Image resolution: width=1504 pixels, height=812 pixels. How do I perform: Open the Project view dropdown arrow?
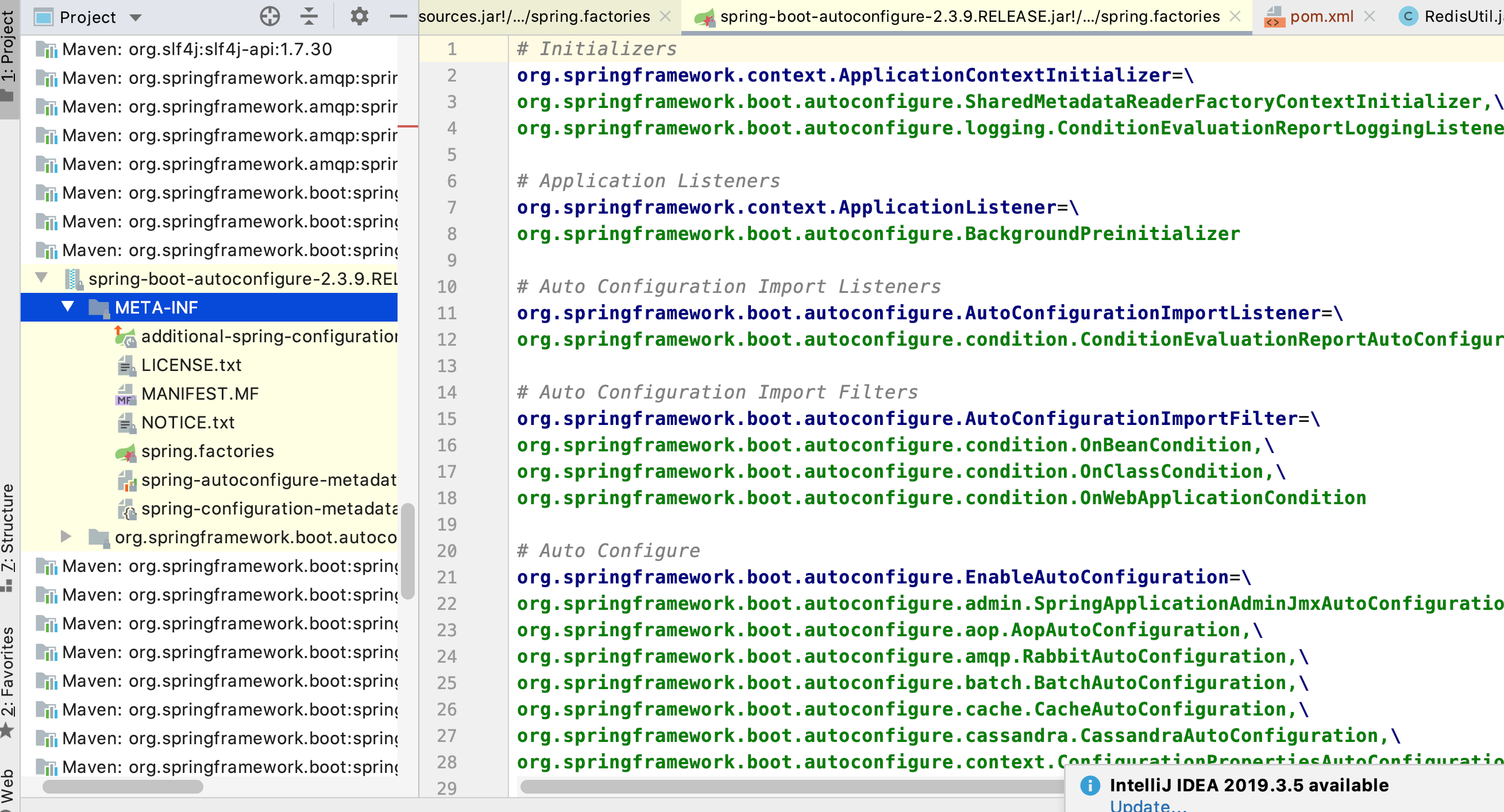coord(136,17)
